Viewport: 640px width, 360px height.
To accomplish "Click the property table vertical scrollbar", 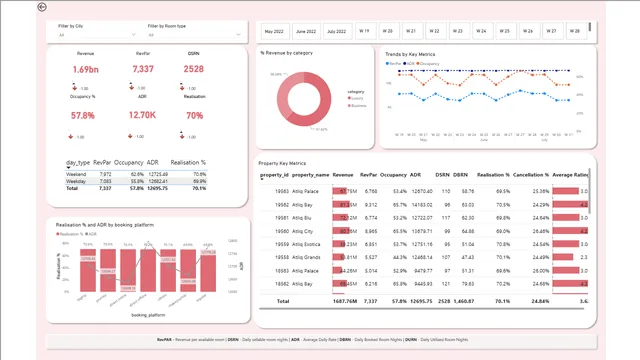I will coord(589,191).
